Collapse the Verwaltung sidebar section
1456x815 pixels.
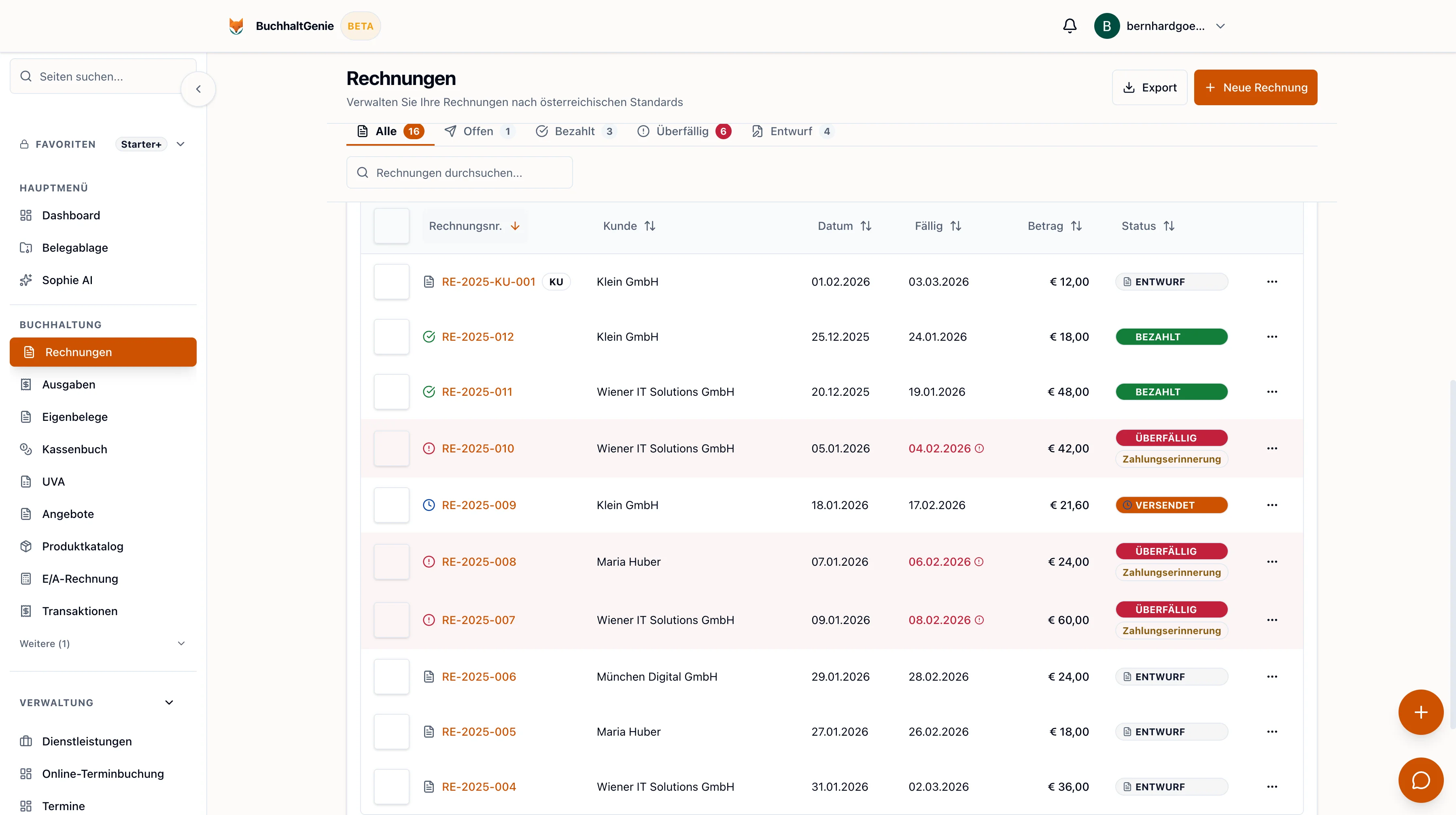click(168, 703)
